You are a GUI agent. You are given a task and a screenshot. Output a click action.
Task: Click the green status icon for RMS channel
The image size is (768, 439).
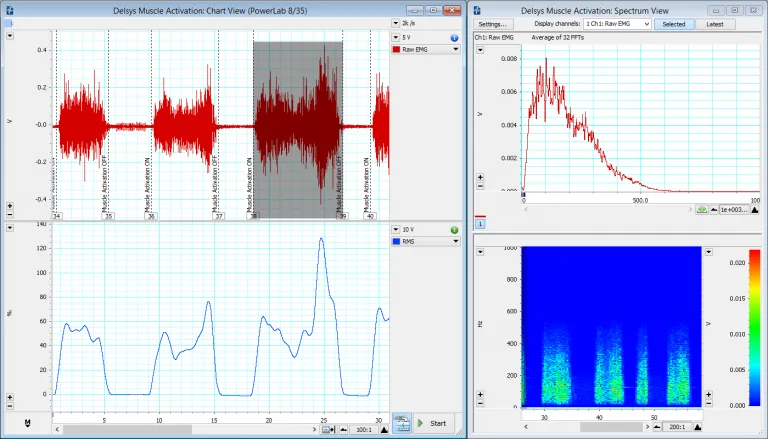coord(454,230)
